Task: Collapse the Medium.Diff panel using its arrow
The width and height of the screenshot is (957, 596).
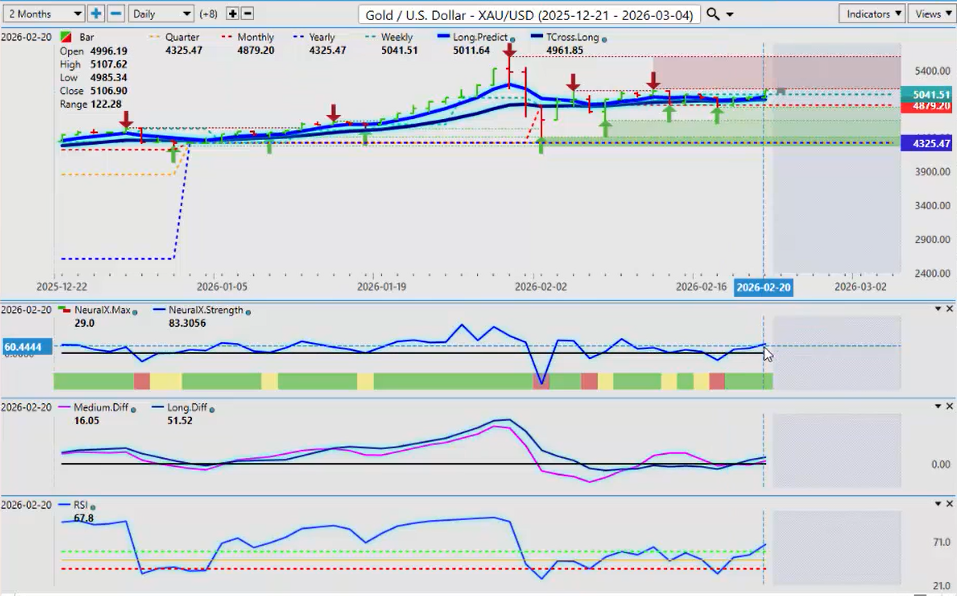Action: click(x=935, y=407)
